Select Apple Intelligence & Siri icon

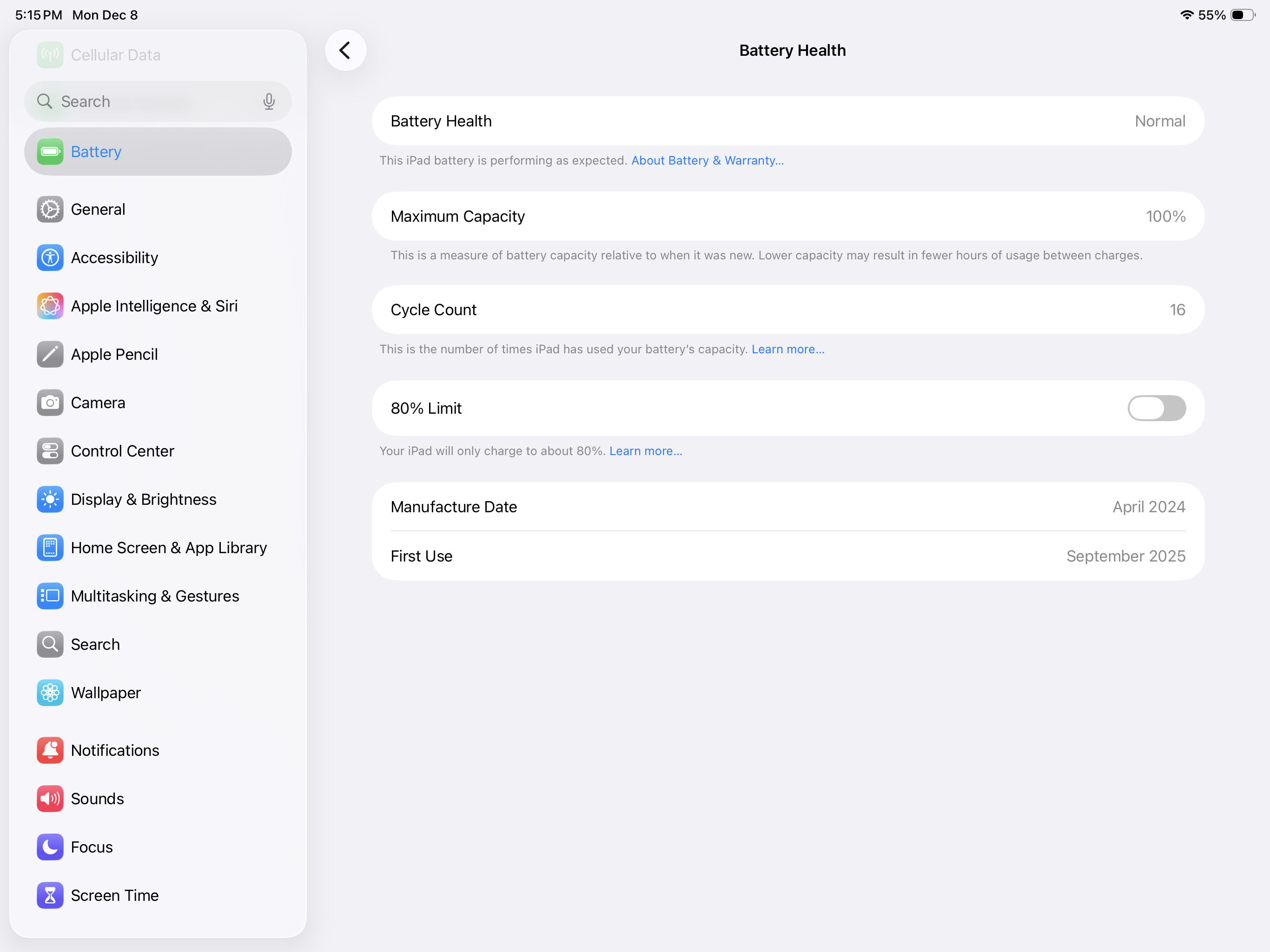point(50,306)
